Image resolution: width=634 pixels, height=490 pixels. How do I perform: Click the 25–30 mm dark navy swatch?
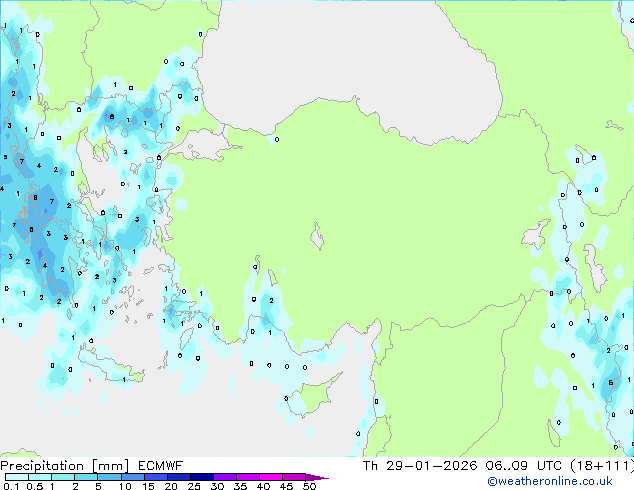[x=202, y=477]
